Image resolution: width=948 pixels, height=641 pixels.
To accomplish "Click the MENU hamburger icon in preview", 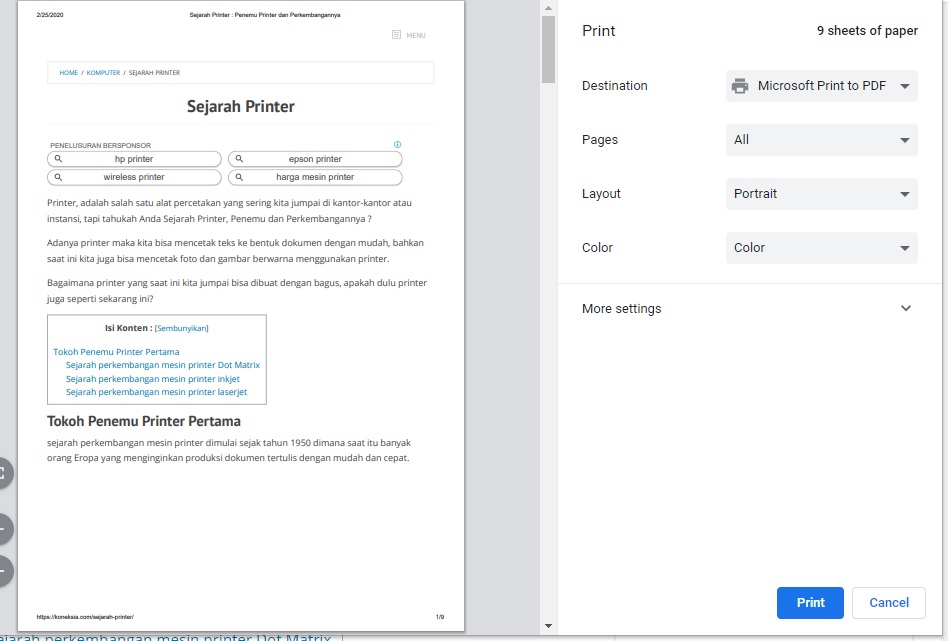I will point(396,35).
